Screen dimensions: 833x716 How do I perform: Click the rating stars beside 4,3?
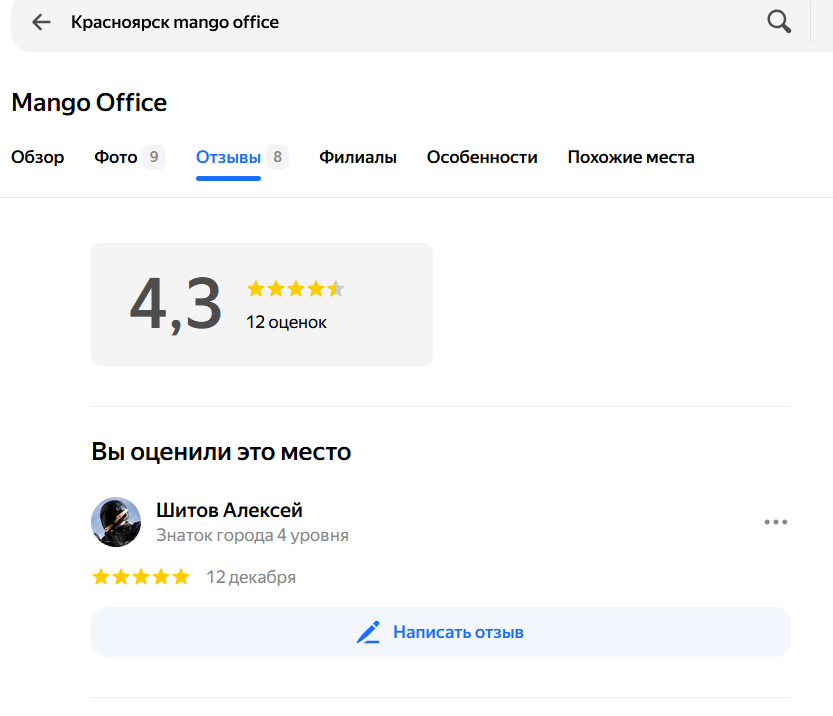295,289
